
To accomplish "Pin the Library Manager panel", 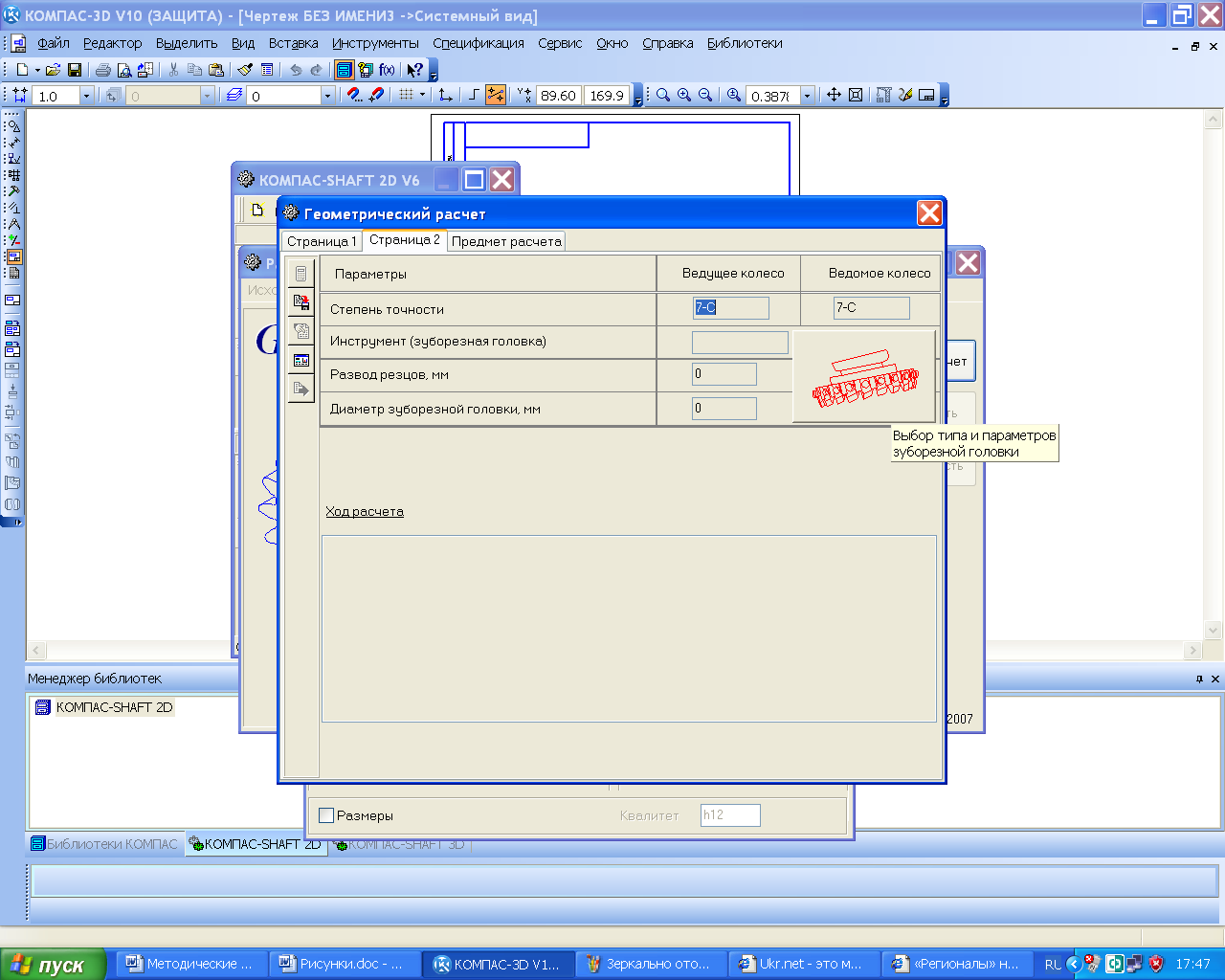I will [1199, 679].
